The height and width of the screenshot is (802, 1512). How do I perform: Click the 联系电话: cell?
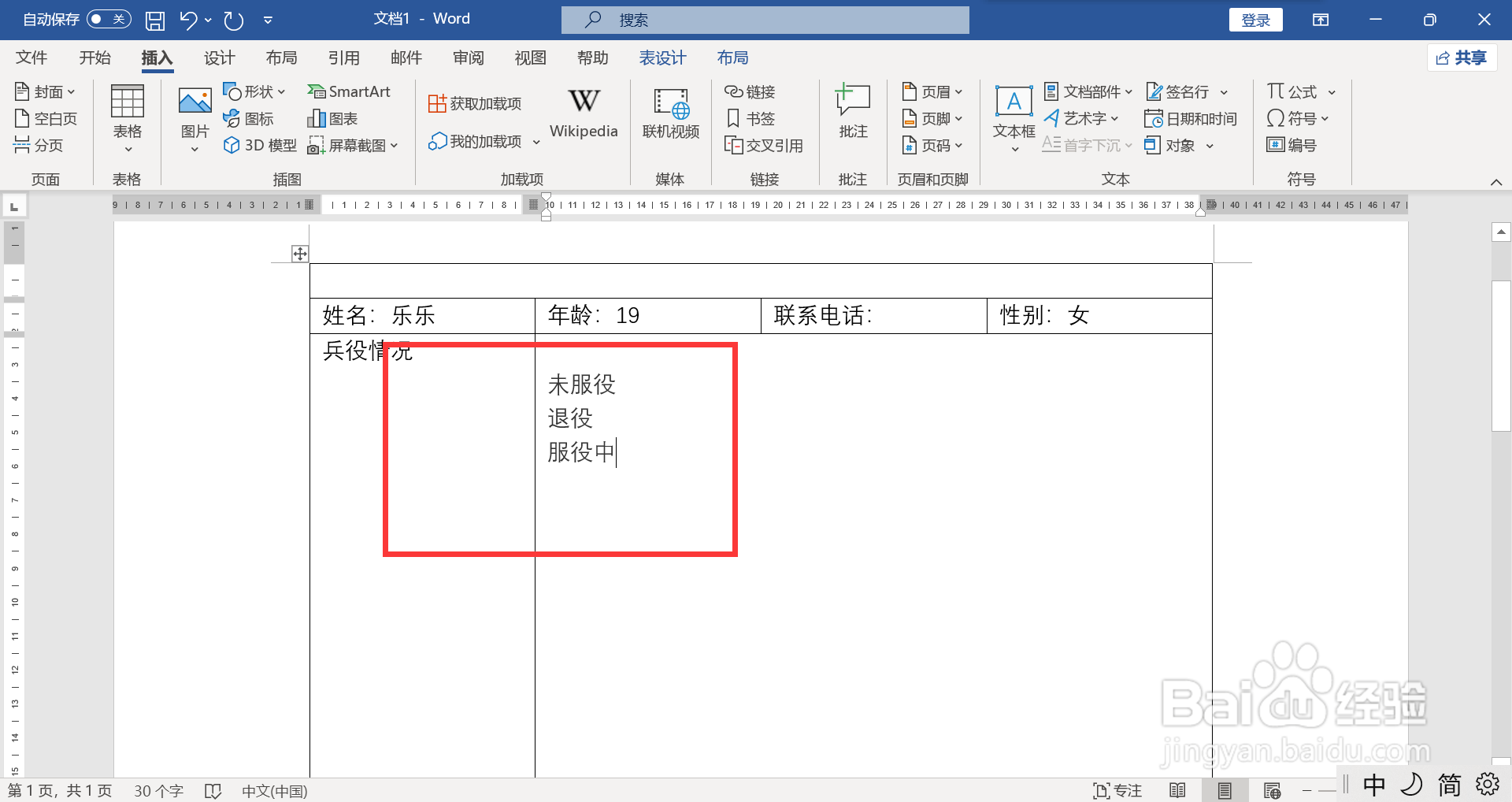(874, 316)
